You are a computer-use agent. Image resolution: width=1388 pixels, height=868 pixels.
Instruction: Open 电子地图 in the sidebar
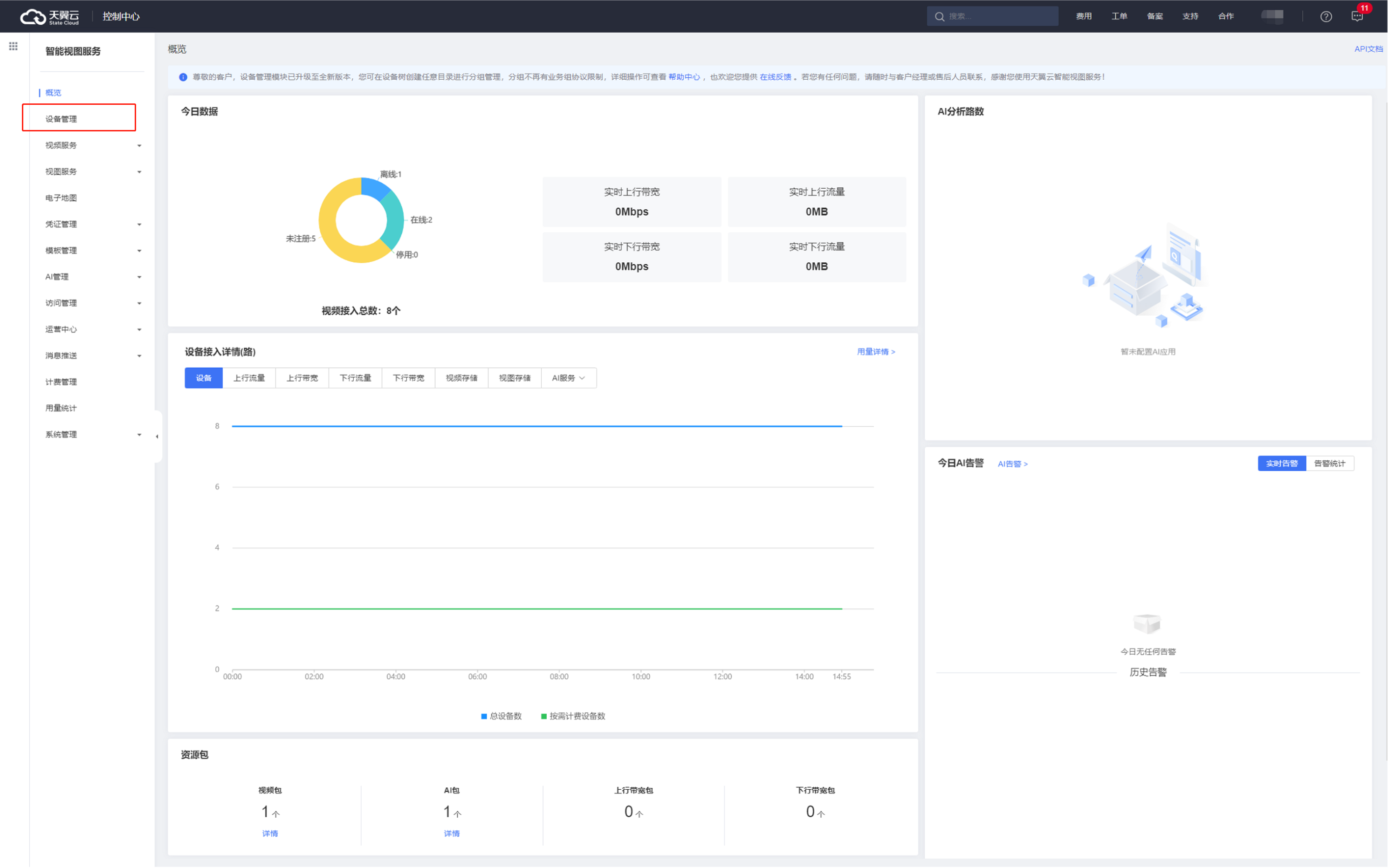61,198
